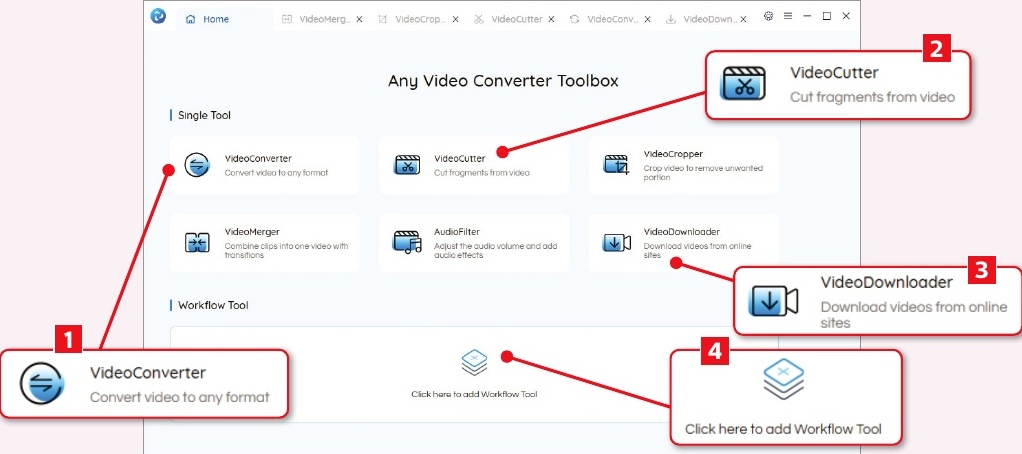Click the 'Click here to add Workflow Tool' text in the main window
Viewport: 1022px width, 454px height.
(x=474, y=394)
